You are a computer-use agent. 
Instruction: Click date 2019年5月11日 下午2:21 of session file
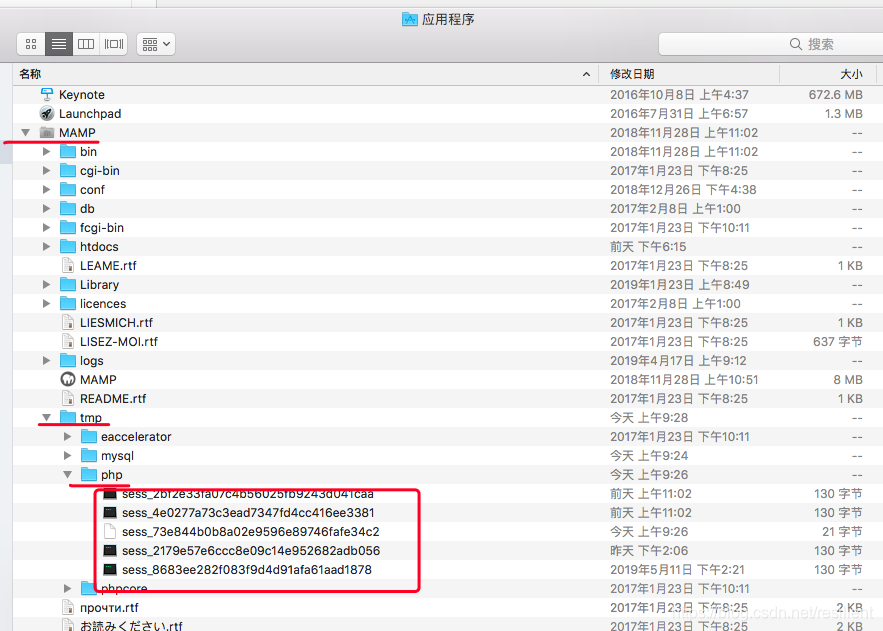(677, 570)
